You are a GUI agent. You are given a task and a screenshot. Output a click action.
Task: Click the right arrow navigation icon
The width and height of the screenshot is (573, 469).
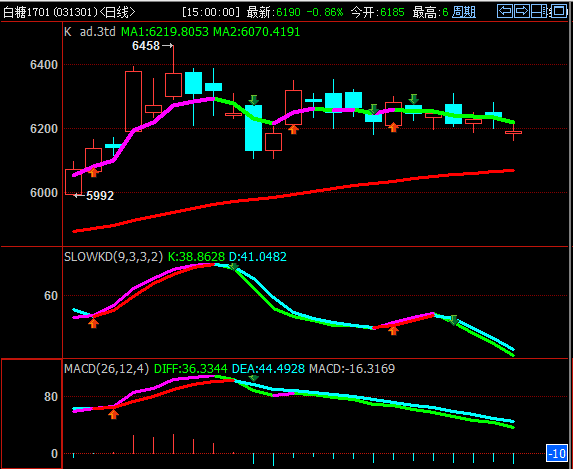[522, 11]
